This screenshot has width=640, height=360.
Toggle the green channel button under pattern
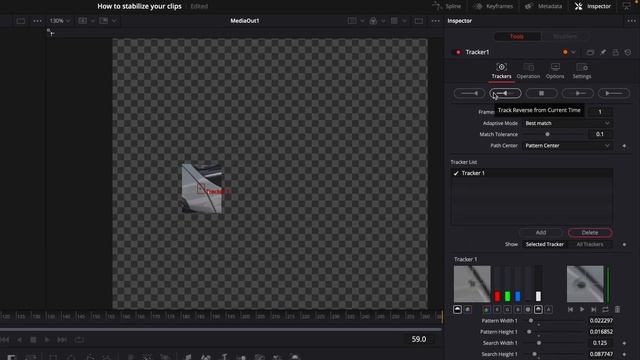(x=507, y=310)
